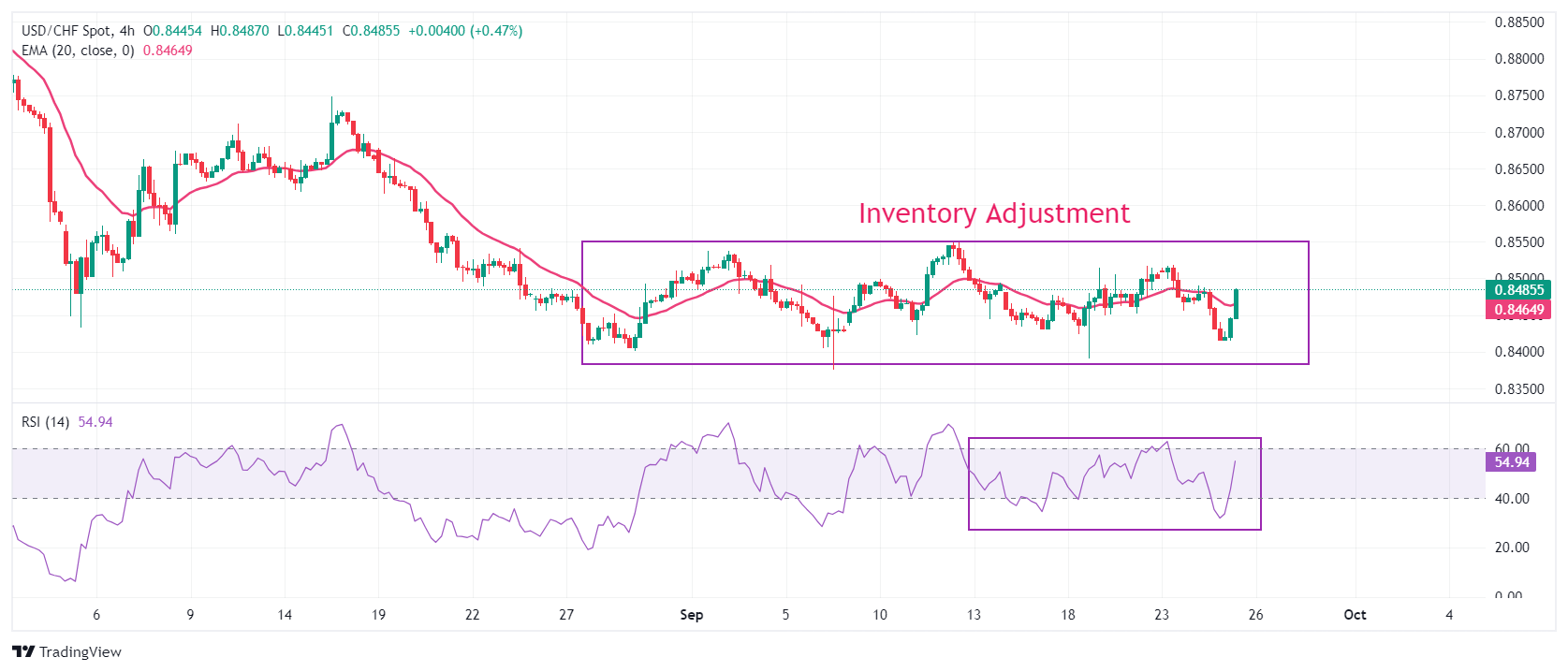1568x672 pixels.
Task: Click the +0.47% price change value
Action: pyautogui.click(x=497, y=31)
